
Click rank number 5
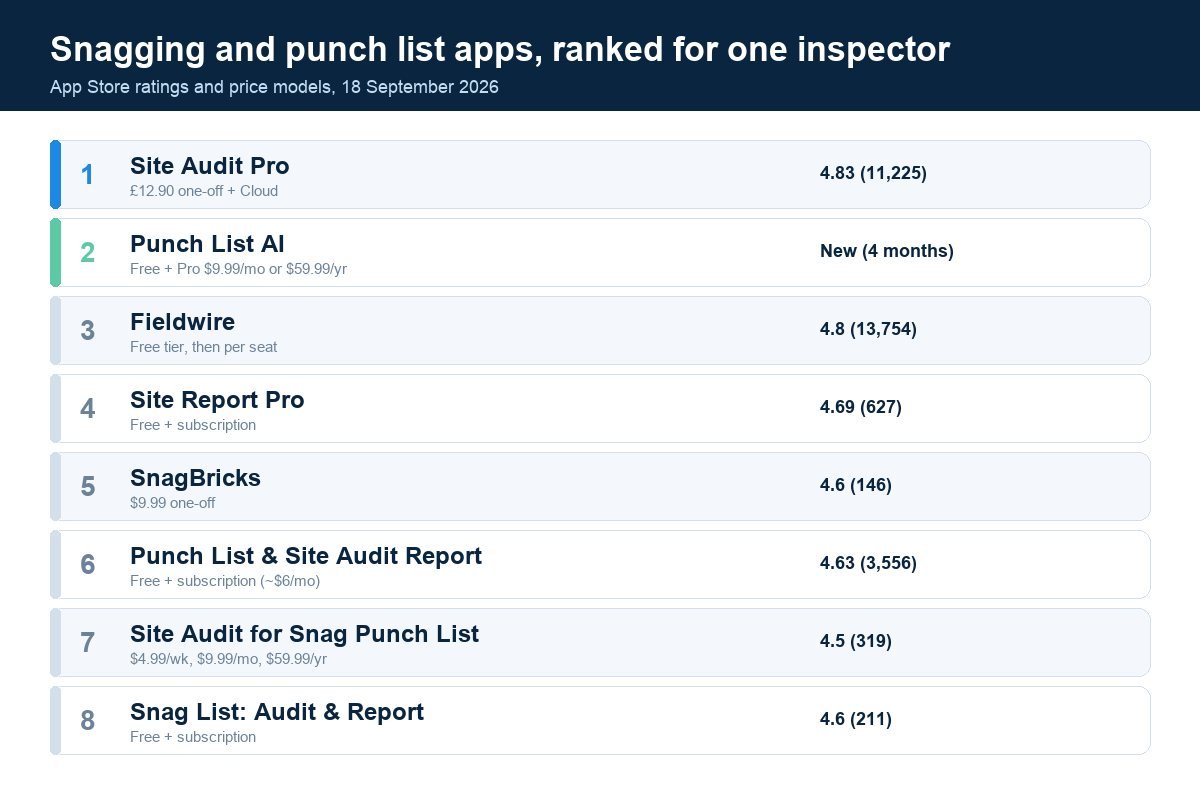pyautogui.click(x=87, y=487)
